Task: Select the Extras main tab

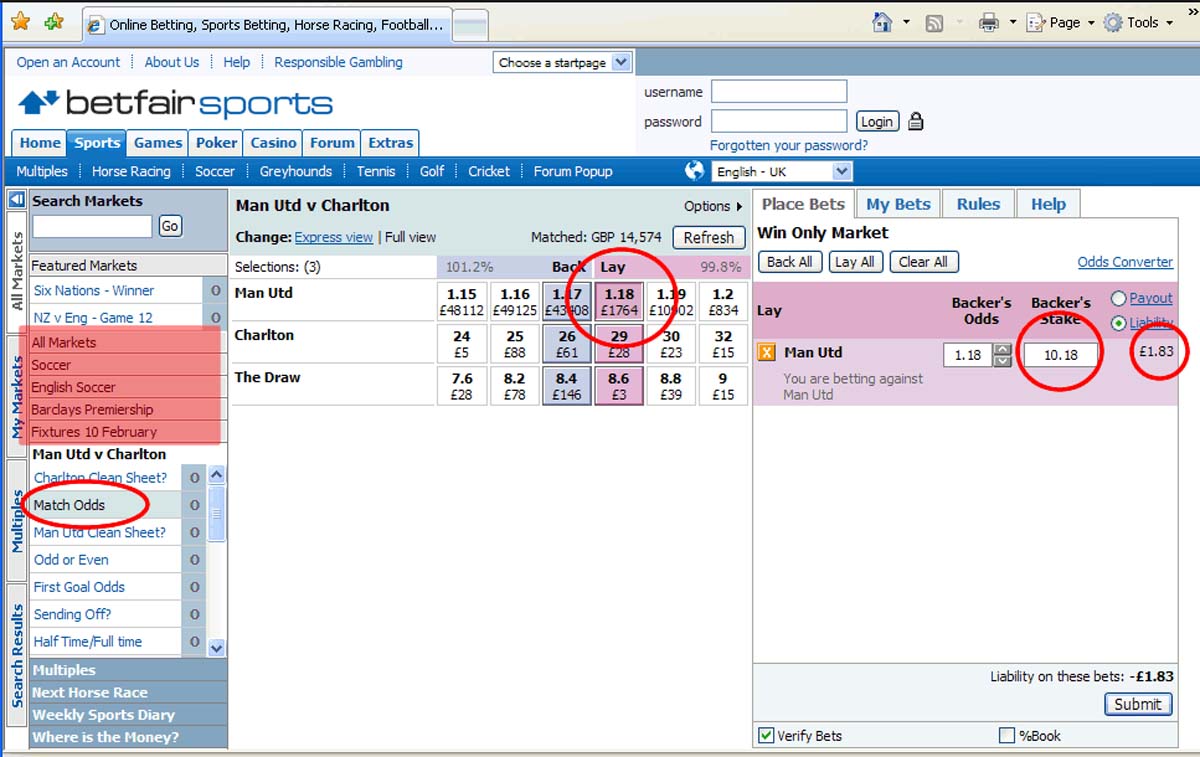Action: [390, 143]
